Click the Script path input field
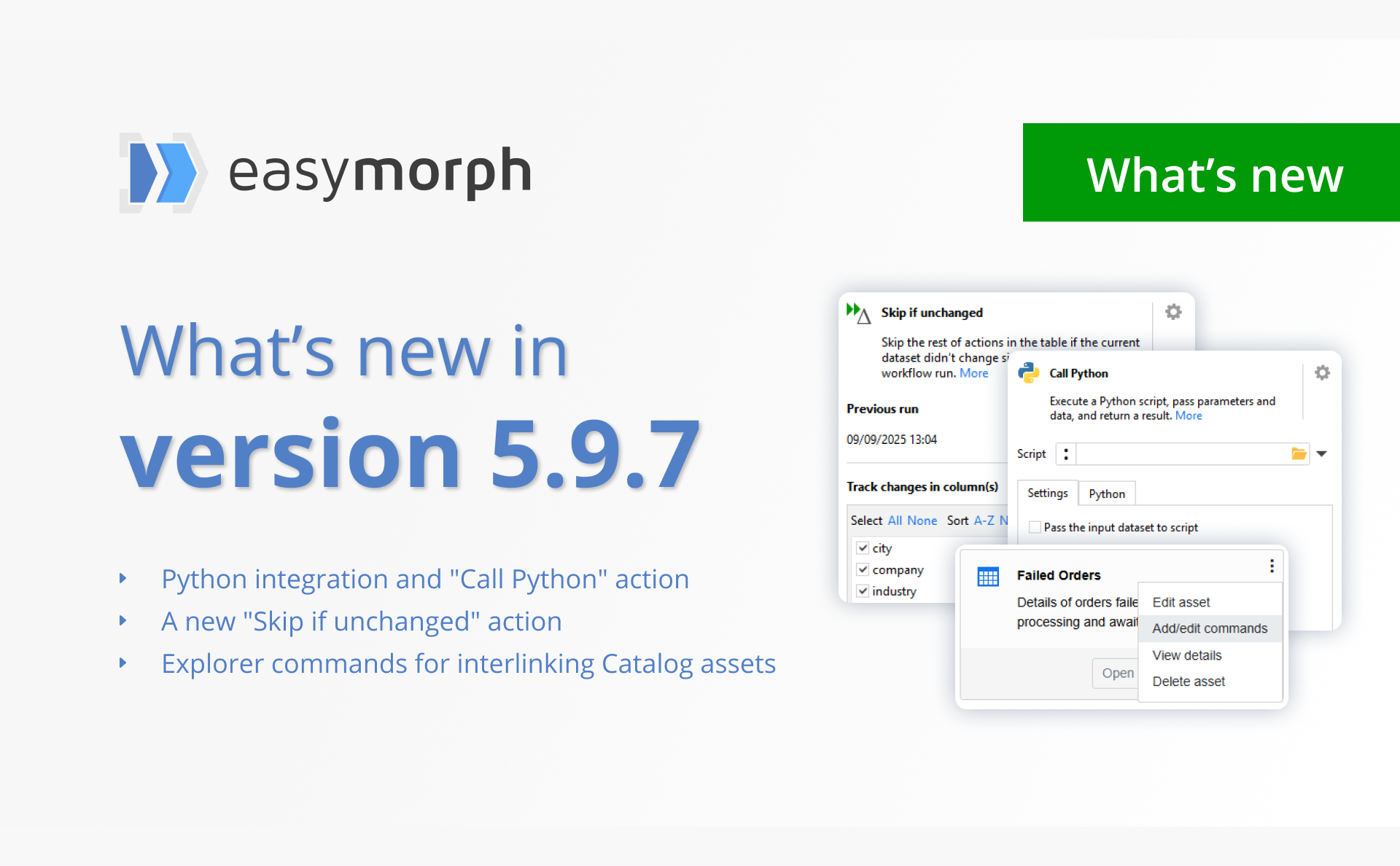Viewport: 1400px width, 866px height. 1183,453
